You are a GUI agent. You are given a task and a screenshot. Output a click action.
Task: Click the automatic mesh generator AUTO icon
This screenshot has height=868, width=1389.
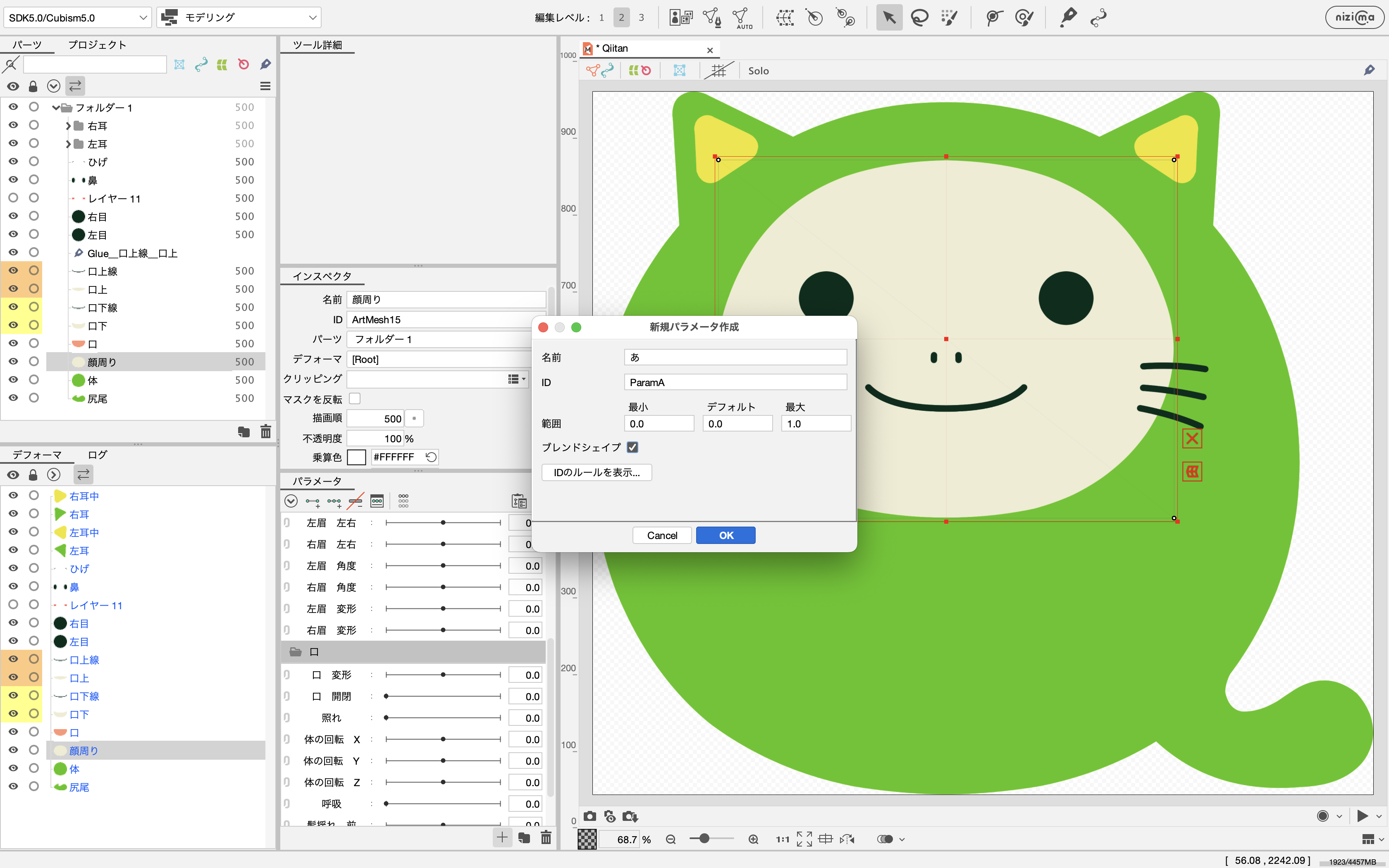[x=743, y=17]
